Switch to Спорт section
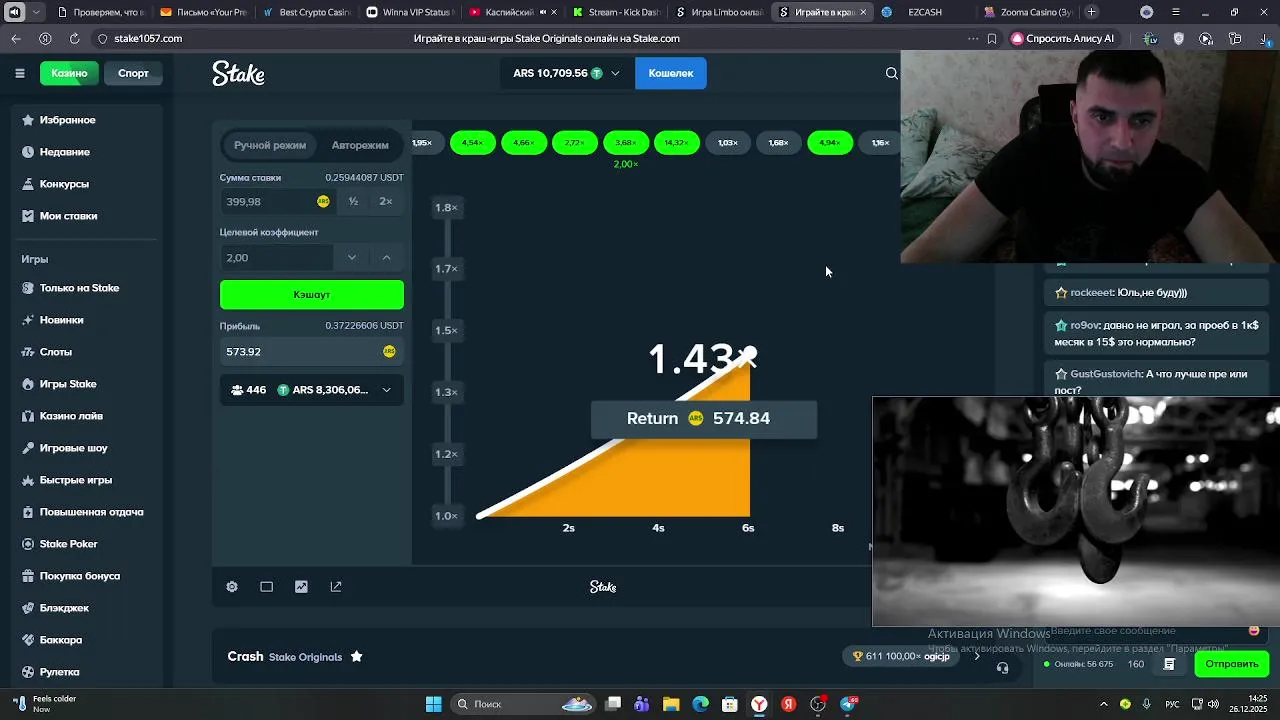Image resolution: width=1280 pixels, height=720 pixels. (x=133, y=73)
